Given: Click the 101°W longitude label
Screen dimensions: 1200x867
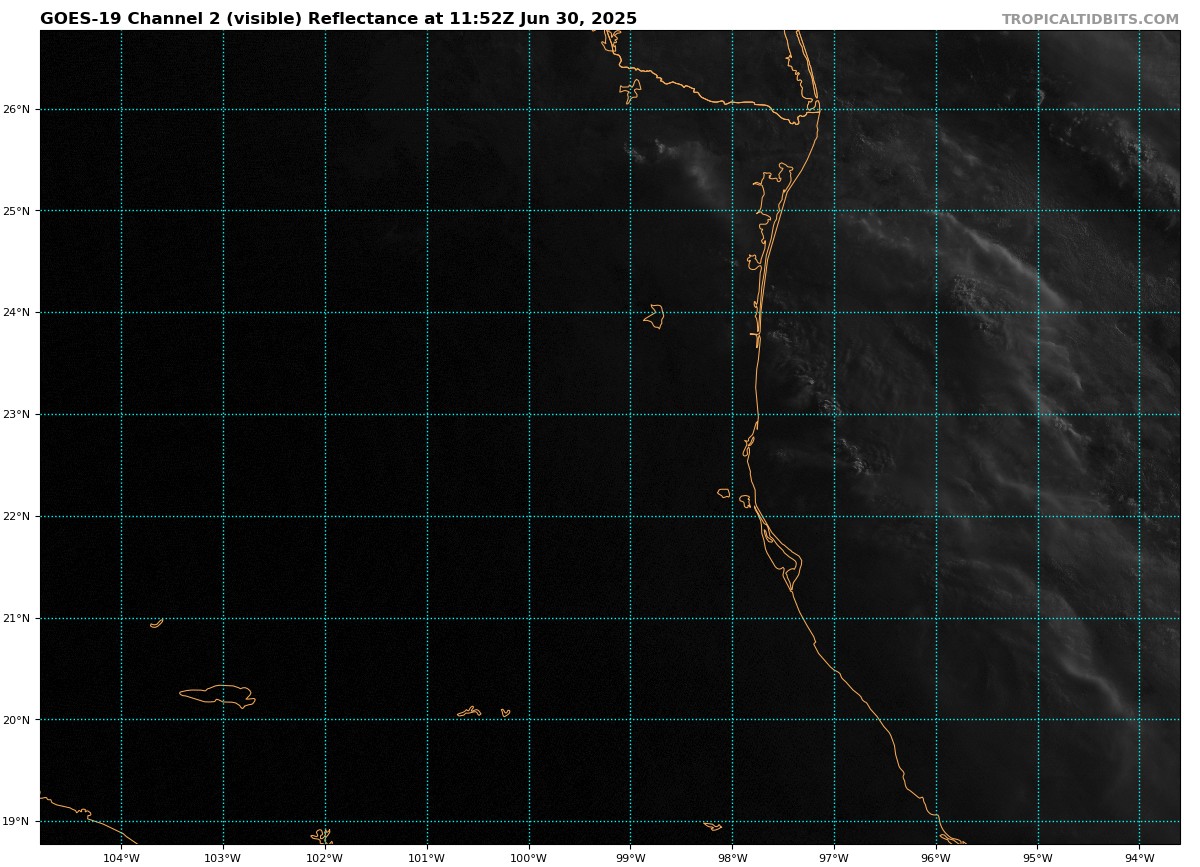Looking at the screenshot, I should pos(427,857).
